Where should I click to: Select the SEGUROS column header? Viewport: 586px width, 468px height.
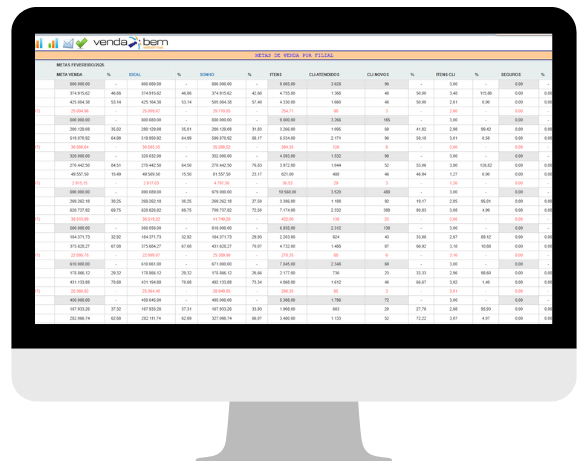(511, 74)
